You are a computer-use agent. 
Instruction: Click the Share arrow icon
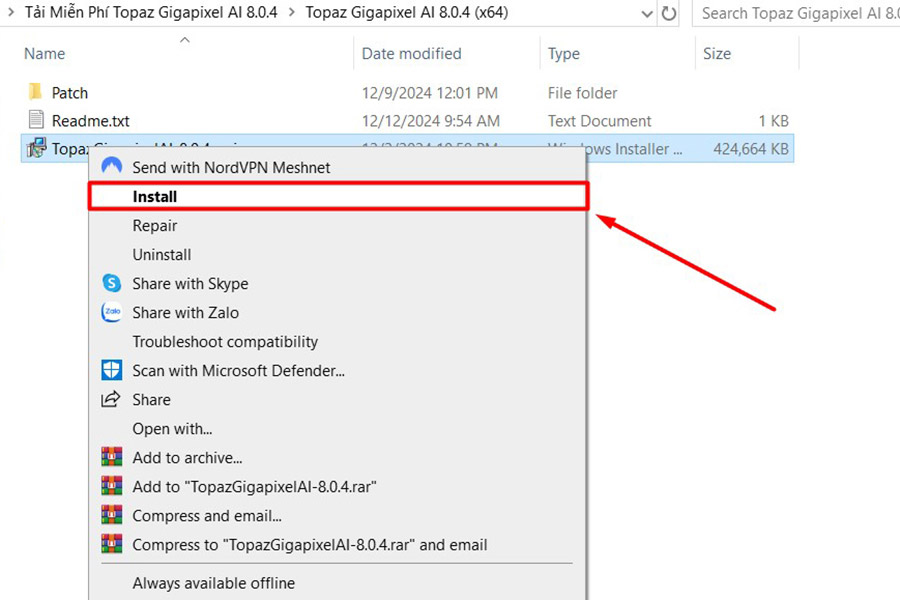coord(111,399)
